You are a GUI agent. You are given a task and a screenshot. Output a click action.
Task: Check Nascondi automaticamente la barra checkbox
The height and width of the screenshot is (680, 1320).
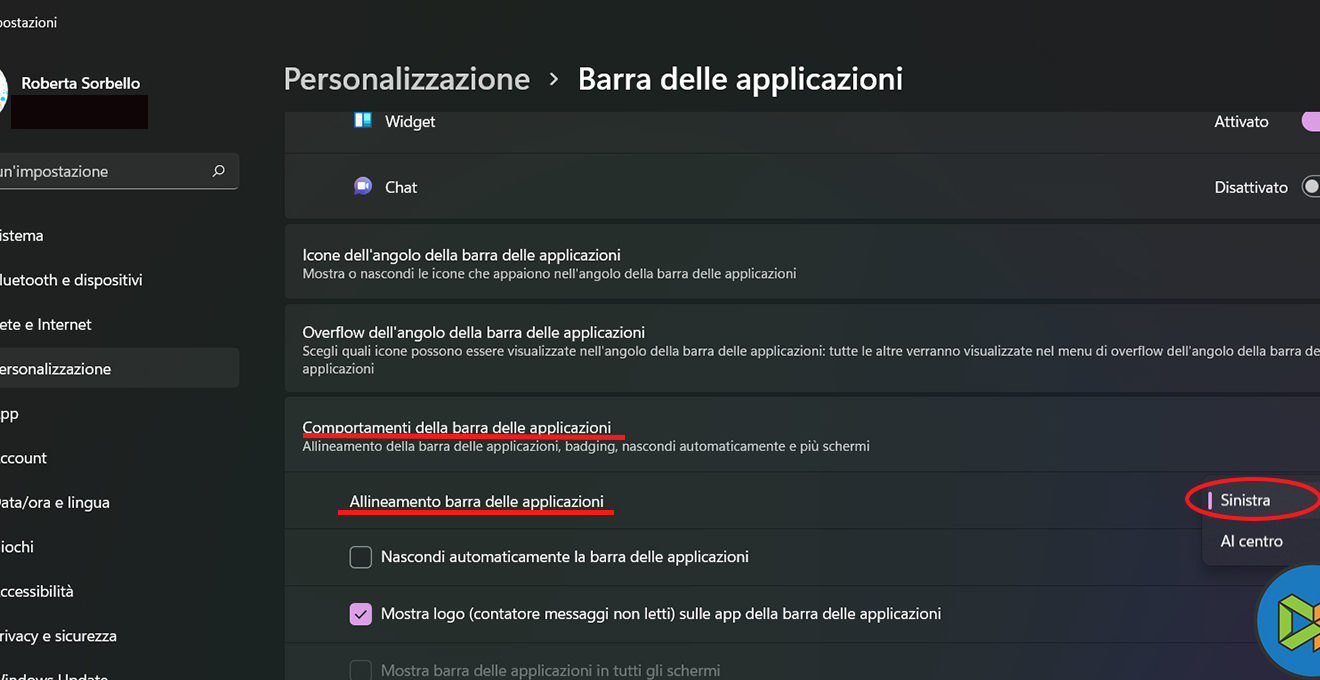click(361, 557)
